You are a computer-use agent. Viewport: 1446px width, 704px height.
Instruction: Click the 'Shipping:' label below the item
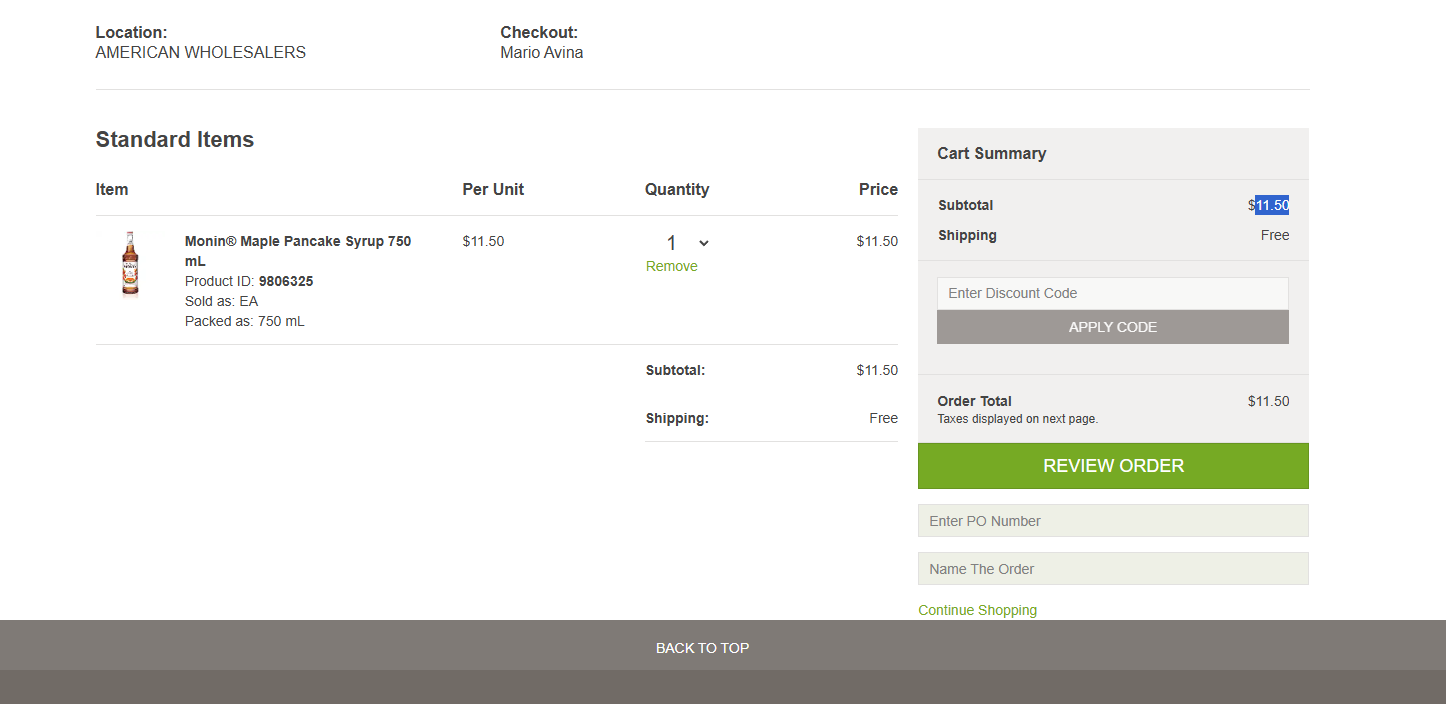pos(677,418)
